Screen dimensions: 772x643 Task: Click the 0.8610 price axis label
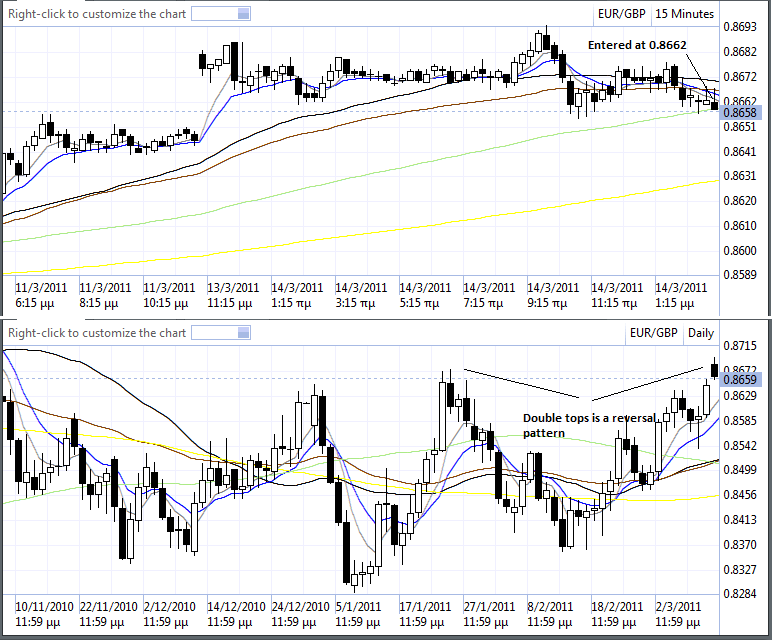[x=740, y=226]
